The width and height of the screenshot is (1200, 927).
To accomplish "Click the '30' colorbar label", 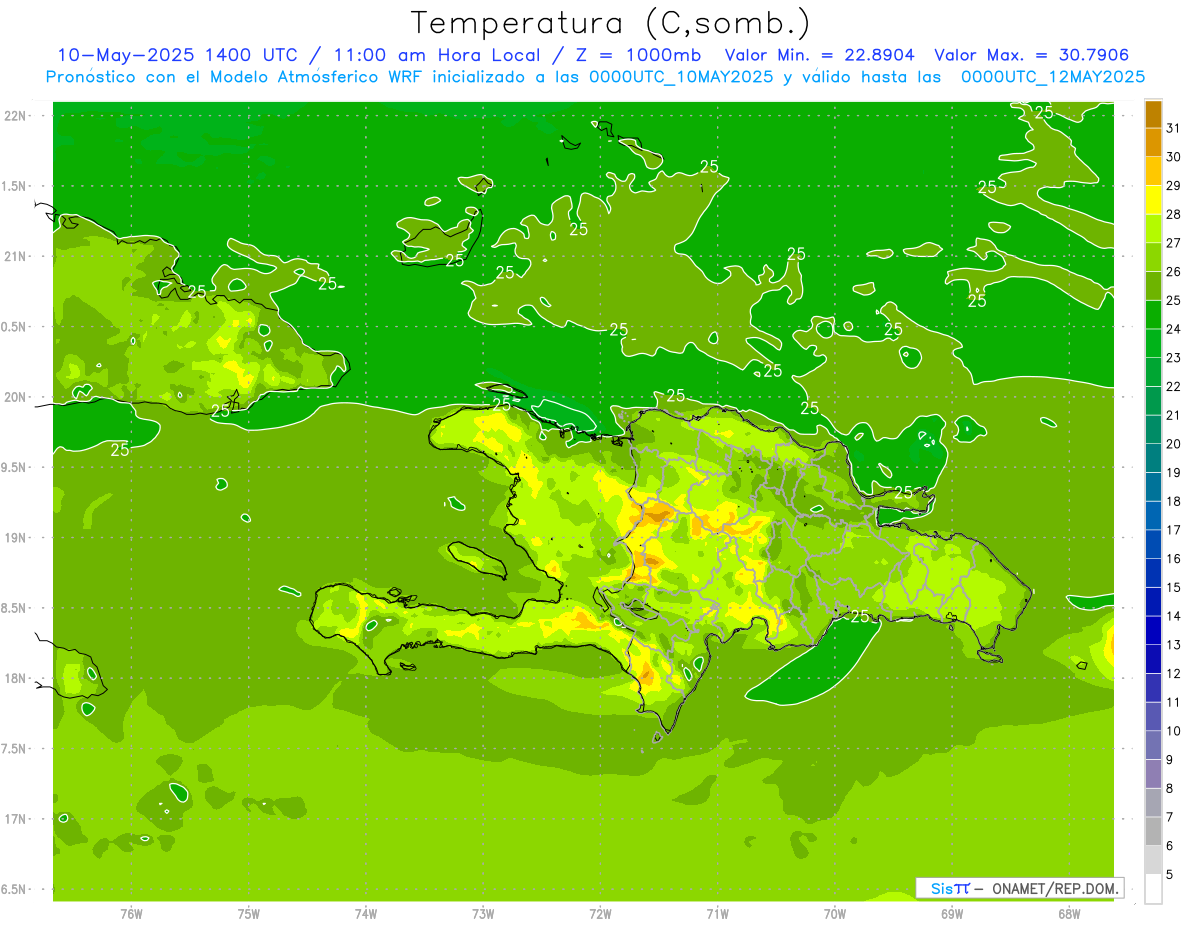I will coord(1173,157).
